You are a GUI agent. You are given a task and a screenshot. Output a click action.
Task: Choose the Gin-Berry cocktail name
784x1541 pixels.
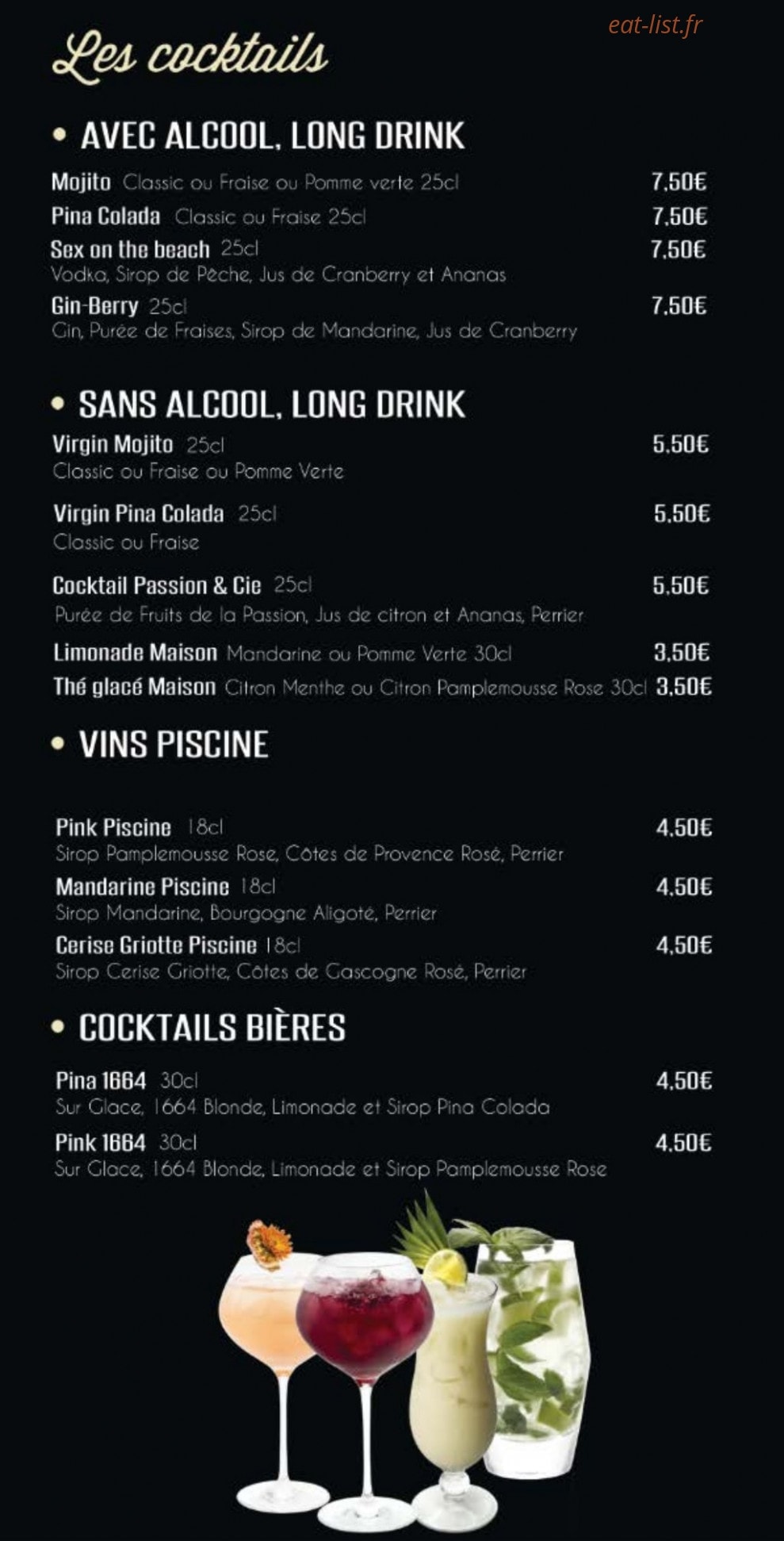click(94, 305)
